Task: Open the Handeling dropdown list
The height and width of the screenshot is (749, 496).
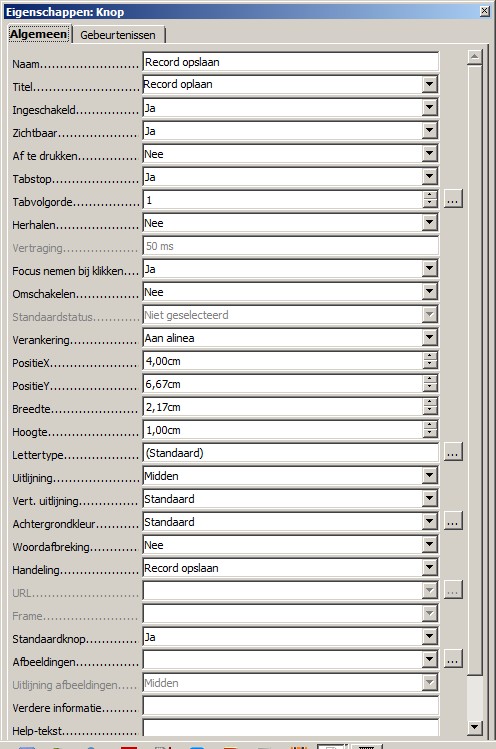Action: tap(430, 567)
